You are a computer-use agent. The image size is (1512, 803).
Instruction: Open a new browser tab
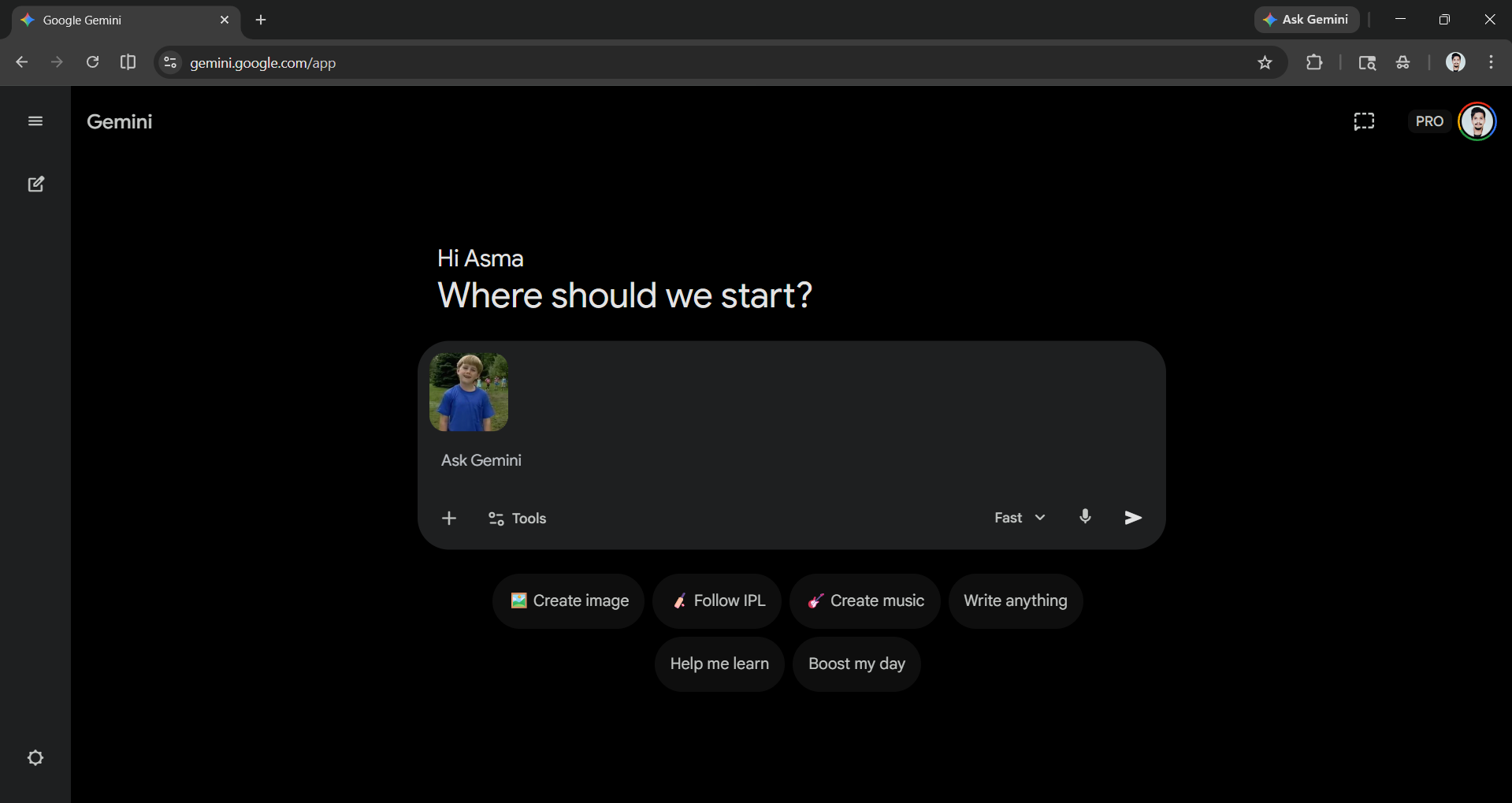pos(261,20)
